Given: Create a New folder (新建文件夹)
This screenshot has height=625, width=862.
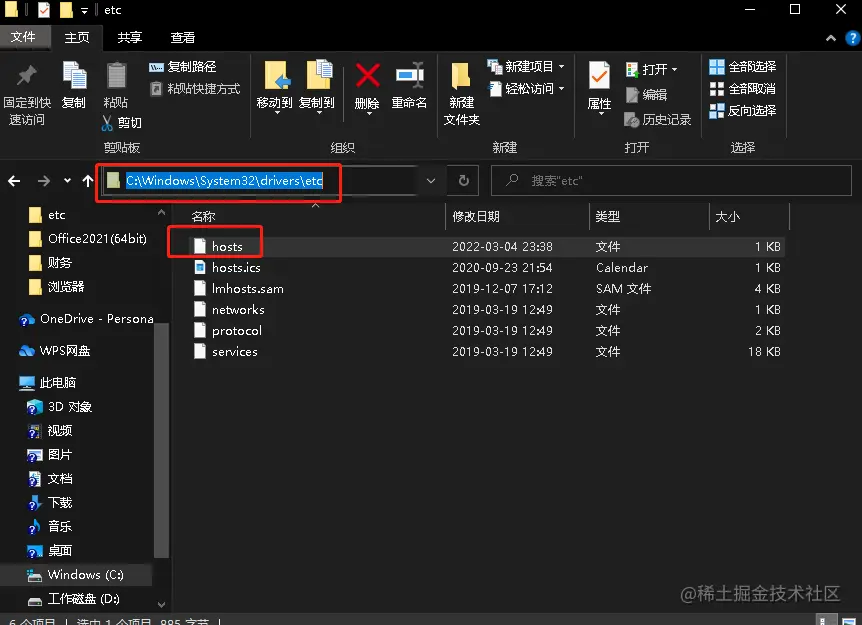Looking at the screenshot, I should tap(461, 93).
